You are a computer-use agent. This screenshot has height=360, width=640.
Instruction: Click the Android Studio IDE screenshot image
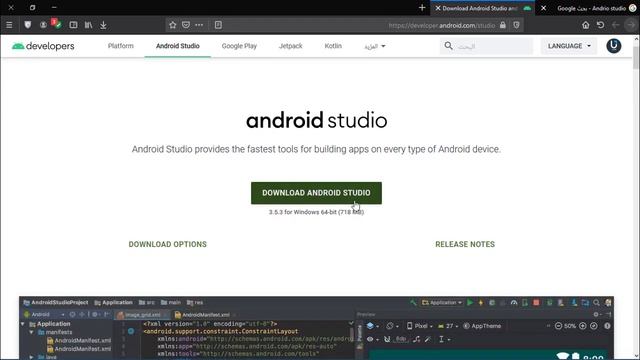coord(316,328)
